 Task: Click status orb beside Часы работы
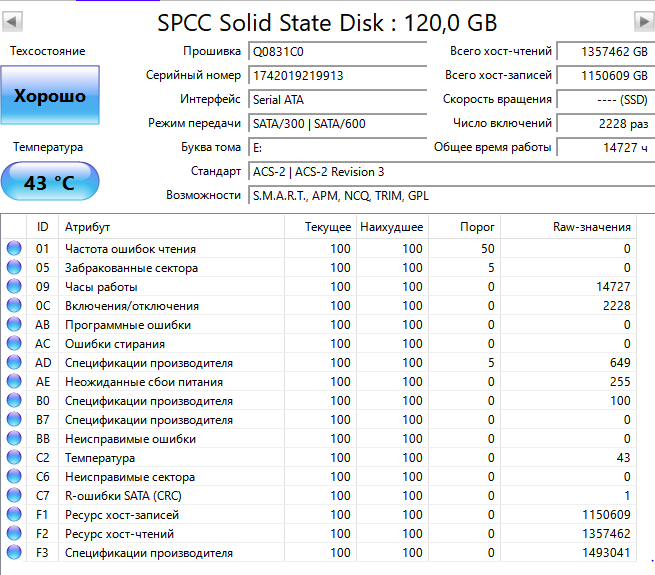14,287
